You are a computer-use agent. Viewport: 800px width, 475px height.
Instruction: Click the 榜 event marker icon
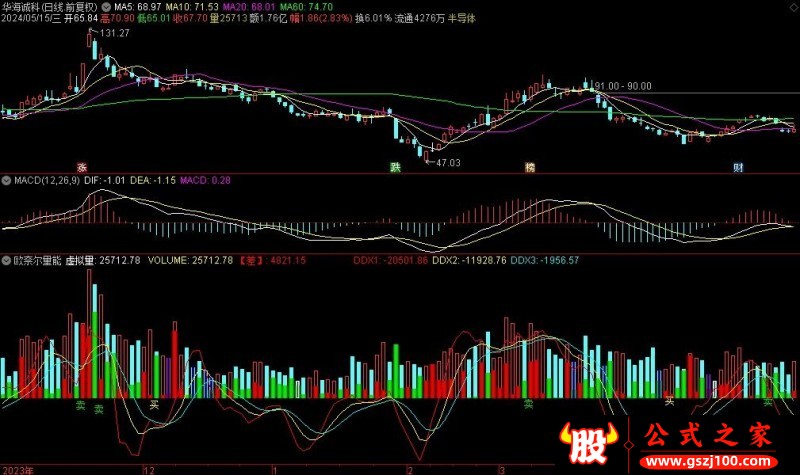coord(530,166)
